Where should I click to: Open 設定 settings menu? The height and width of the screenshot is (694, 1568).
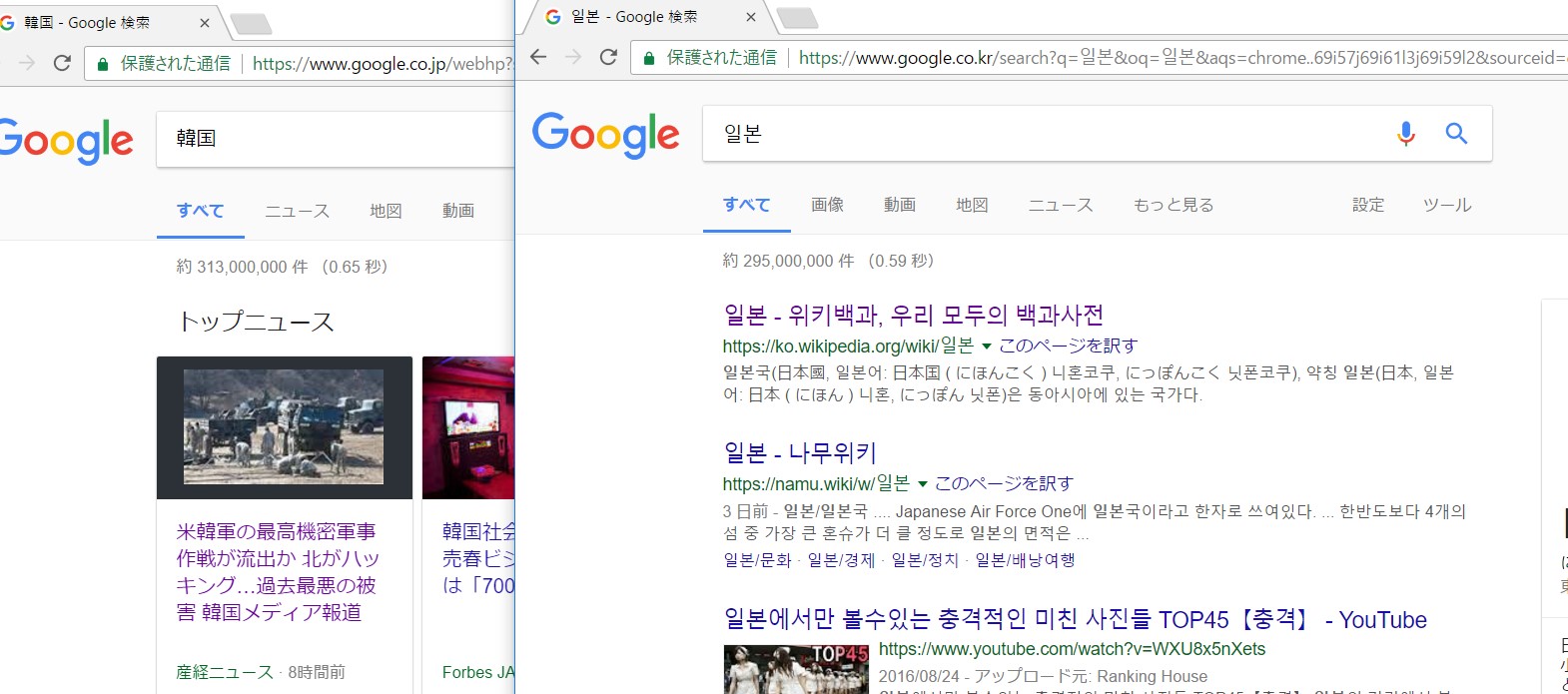(x=1368, y=205)
